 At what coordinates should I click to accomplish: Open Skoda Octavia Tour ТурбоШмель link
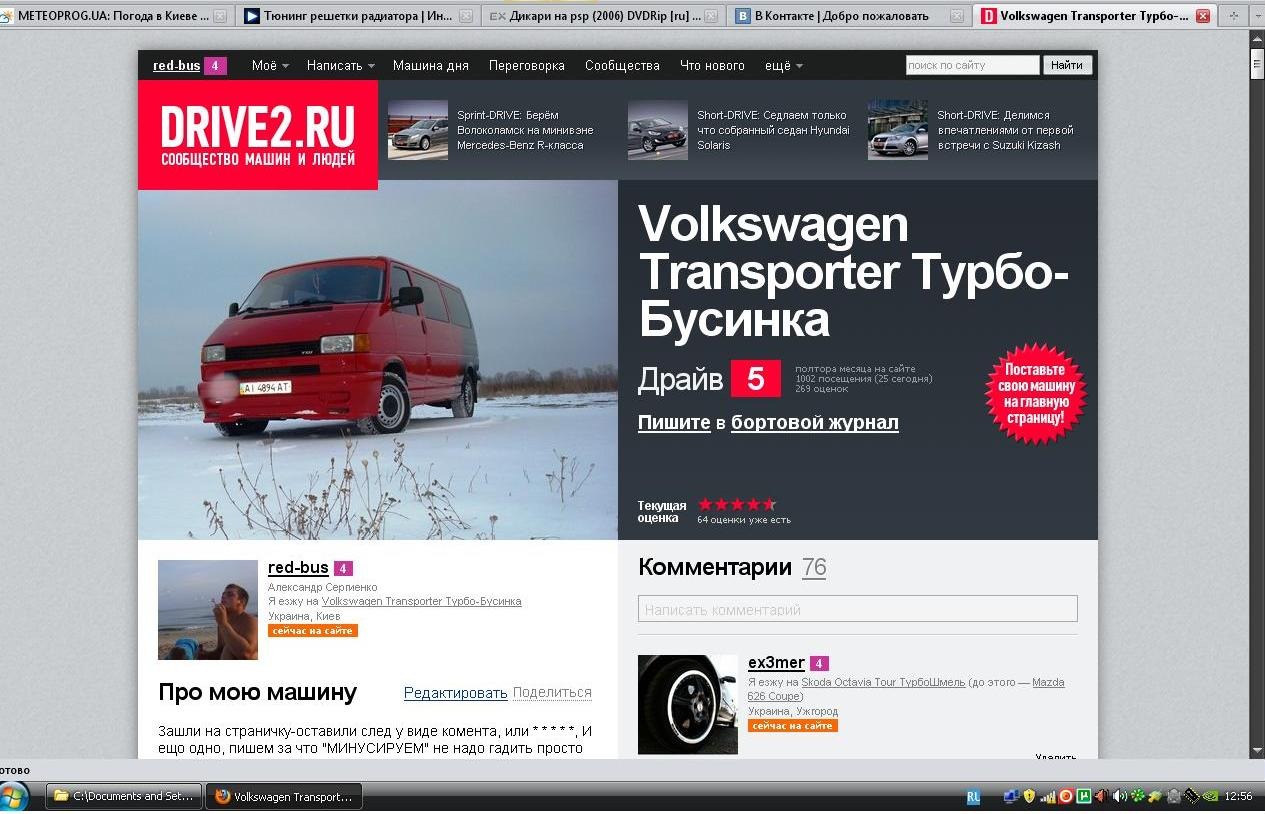click(x=883, y=682)
